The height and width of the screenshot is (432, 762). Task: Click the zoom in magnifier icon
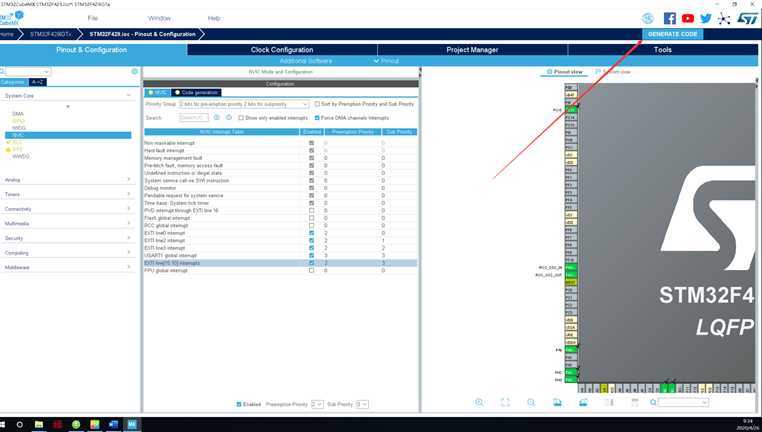click(x=480, y=402)
